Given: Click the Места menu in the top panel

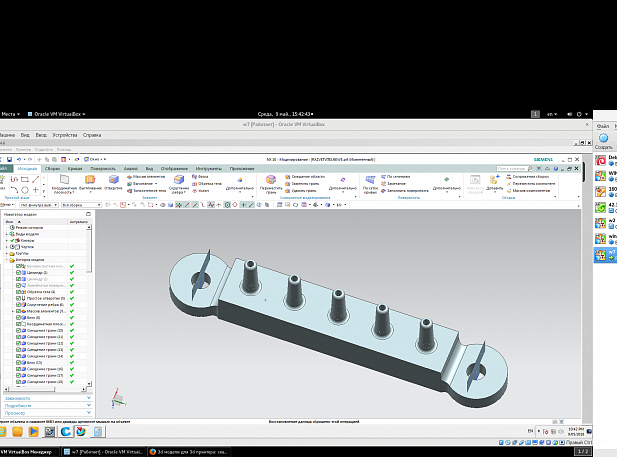Looking at the screenshot, I should 10,114.
